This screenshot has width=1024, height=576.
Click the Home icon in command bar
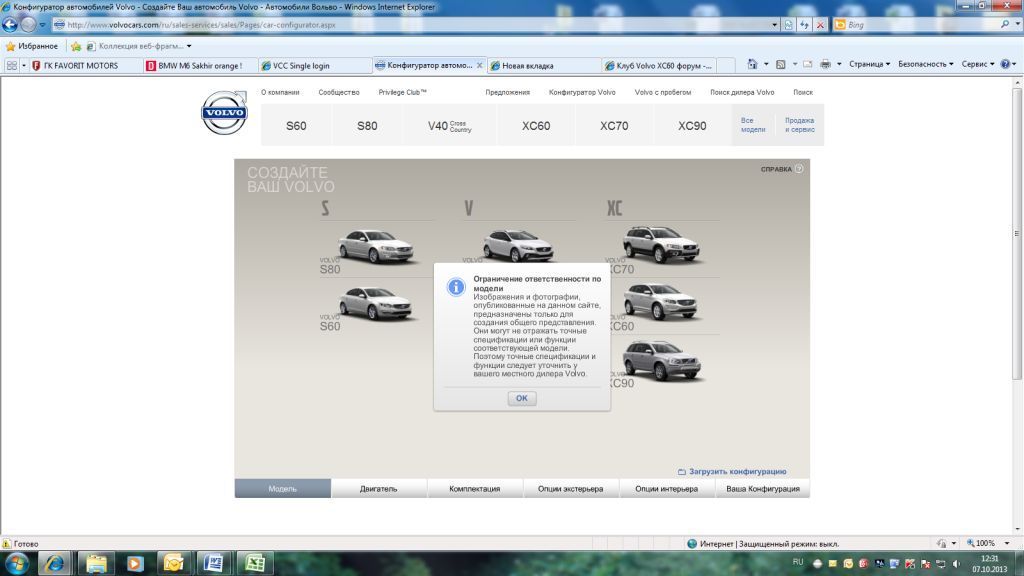coord(752,64)
